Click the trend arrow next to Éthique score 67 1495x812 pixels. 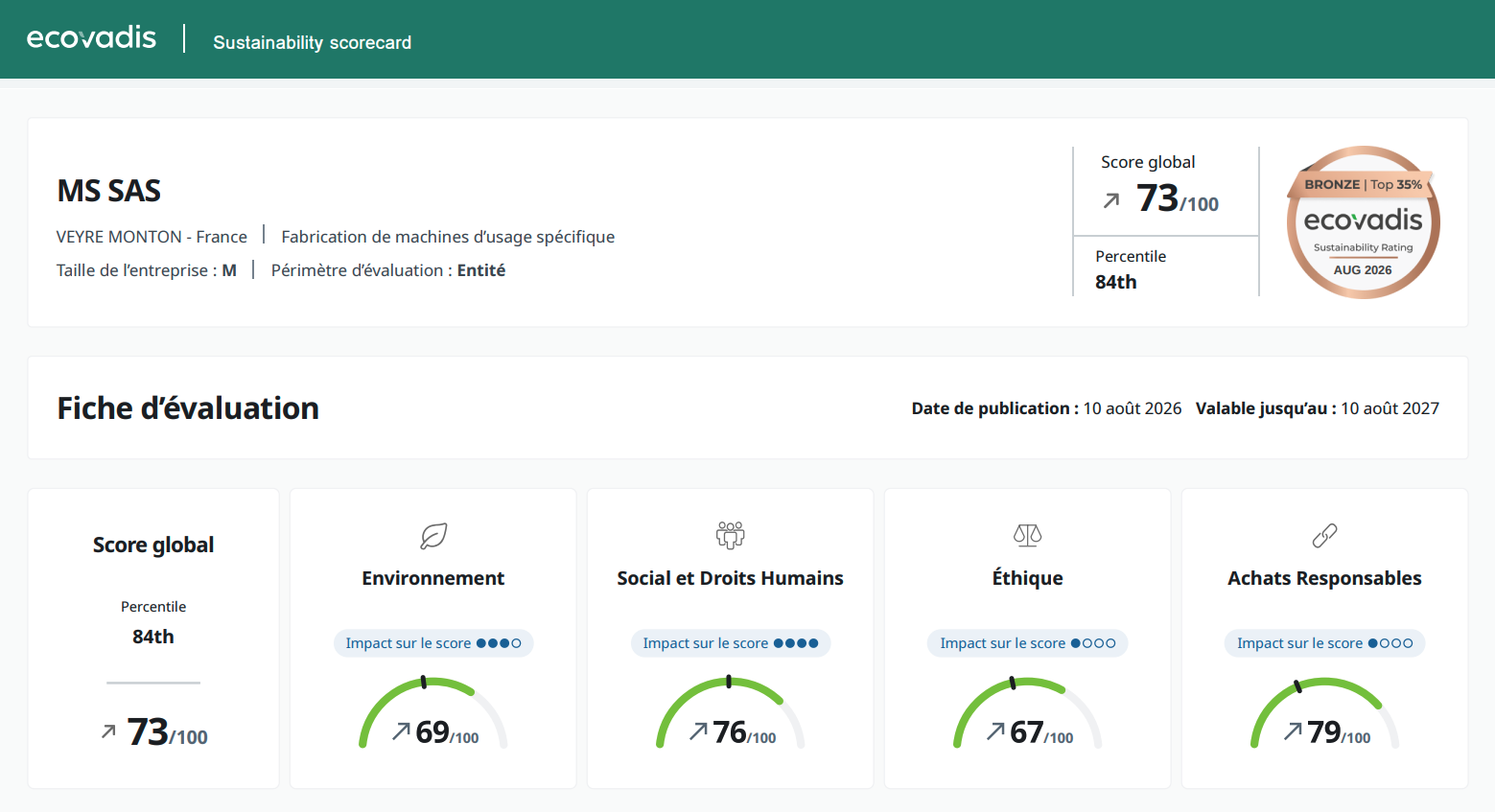pos(995,731)
